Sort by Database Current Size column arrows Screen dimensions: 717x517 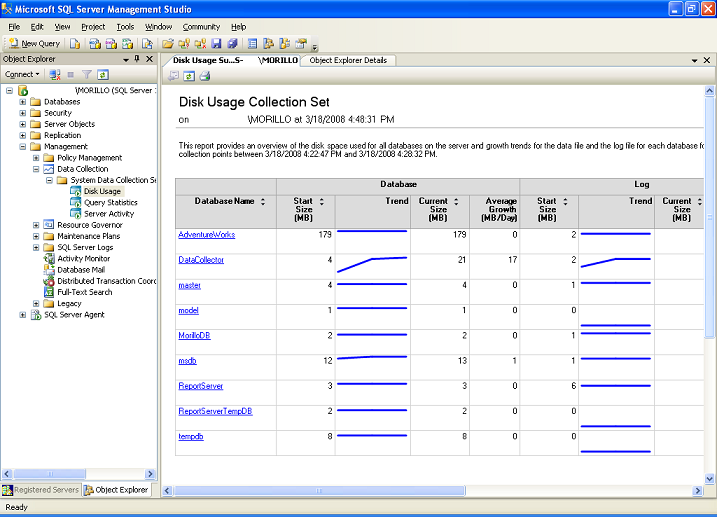456,202
